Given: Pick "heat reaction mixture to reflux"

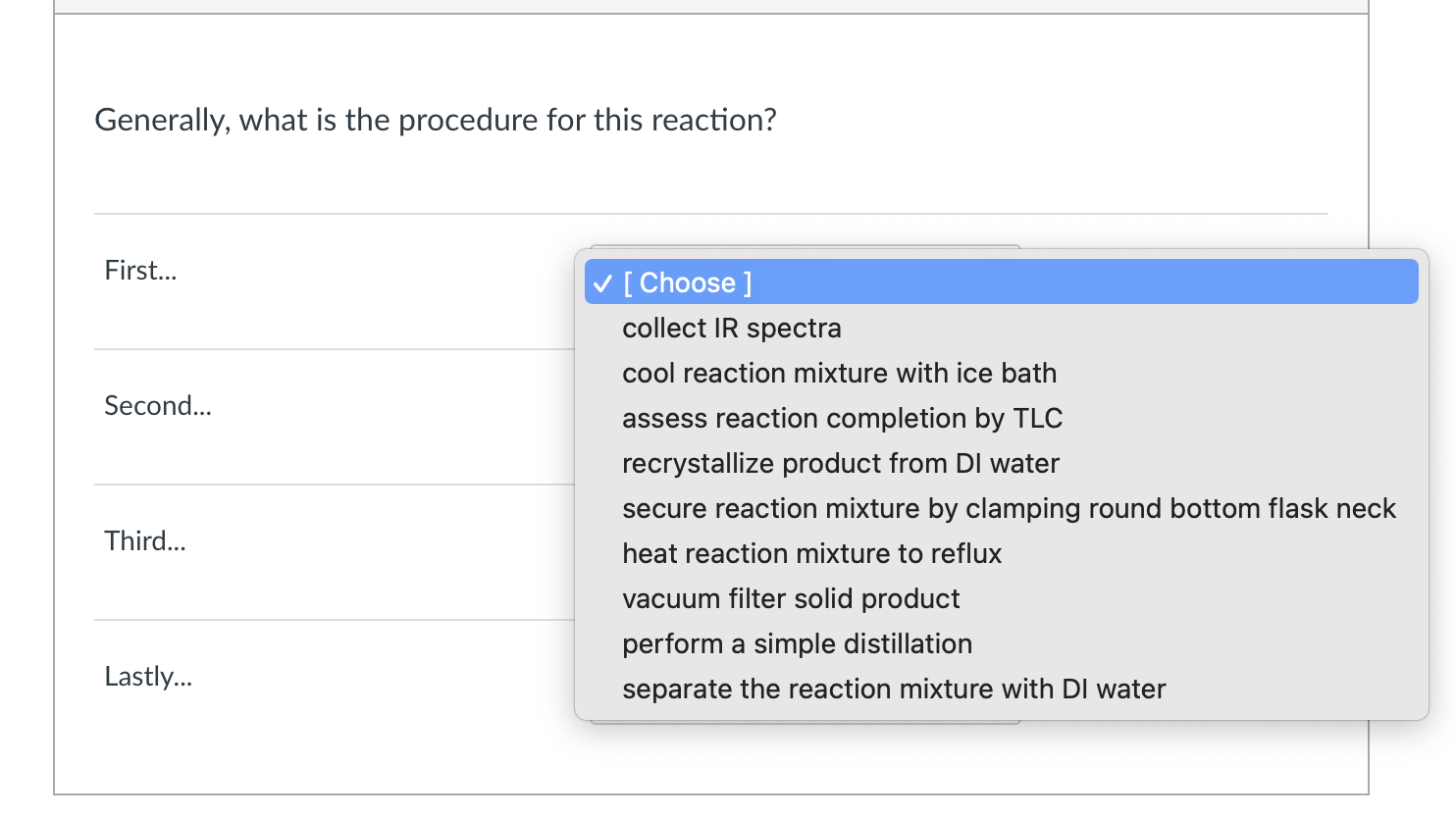Looking at the screenshot, I should click(811, 553).
